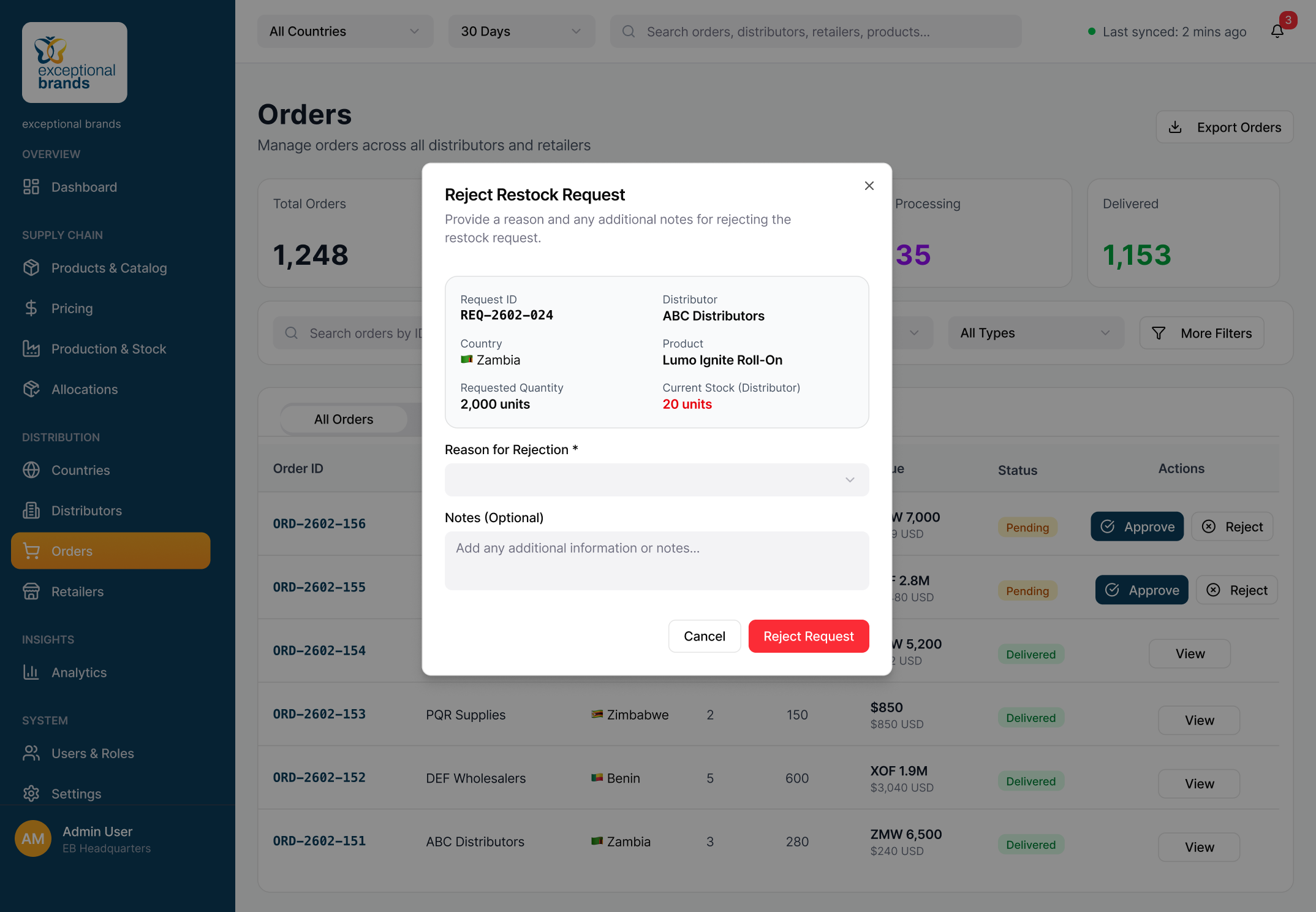Screen dimensions: 1316x912
Task: View order ORD-2602-154 details
Action: pyautogui.click(x=1190, y=654)
